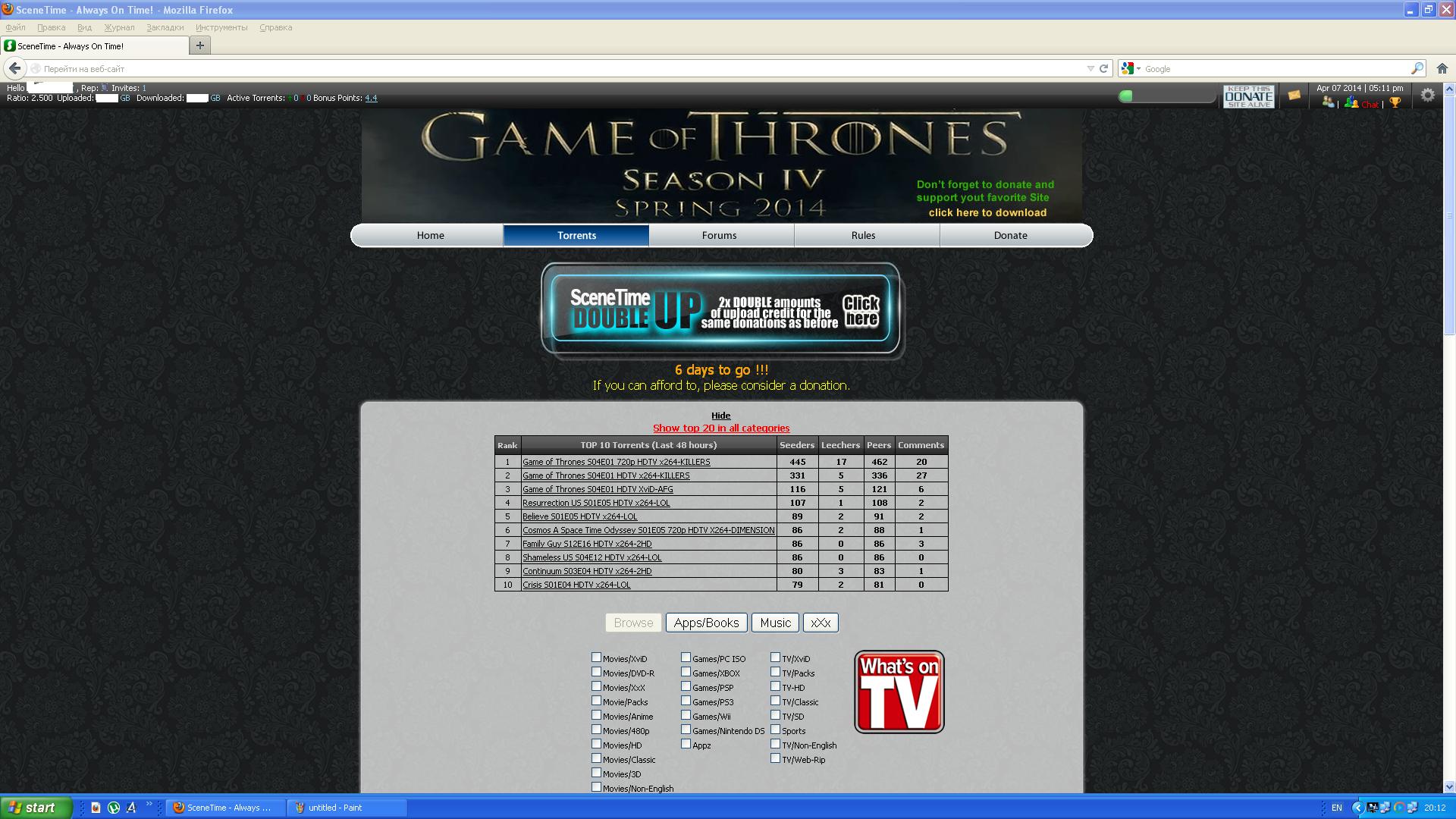Viewport: 1456px width, 819px height.
Task: Tick the Movies/3D checkbox
Action: click(x=596, y=773)
